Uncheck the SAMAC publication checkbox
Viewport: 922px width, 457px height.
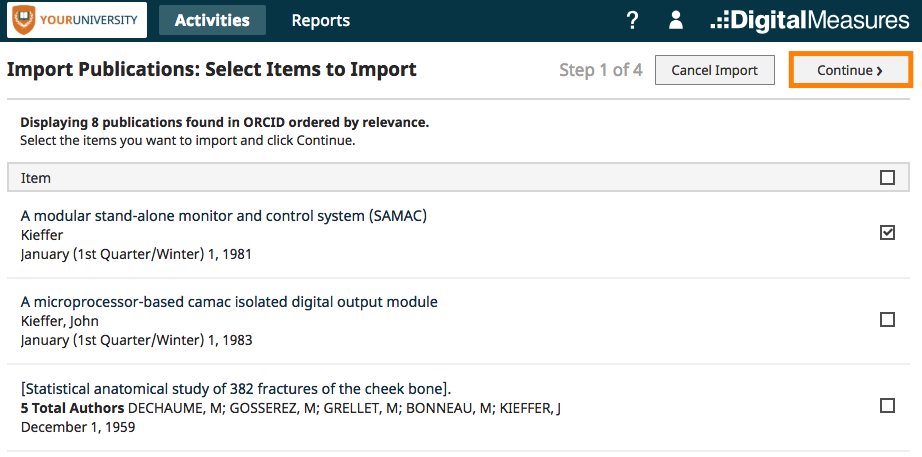click(x=887, y=233)
